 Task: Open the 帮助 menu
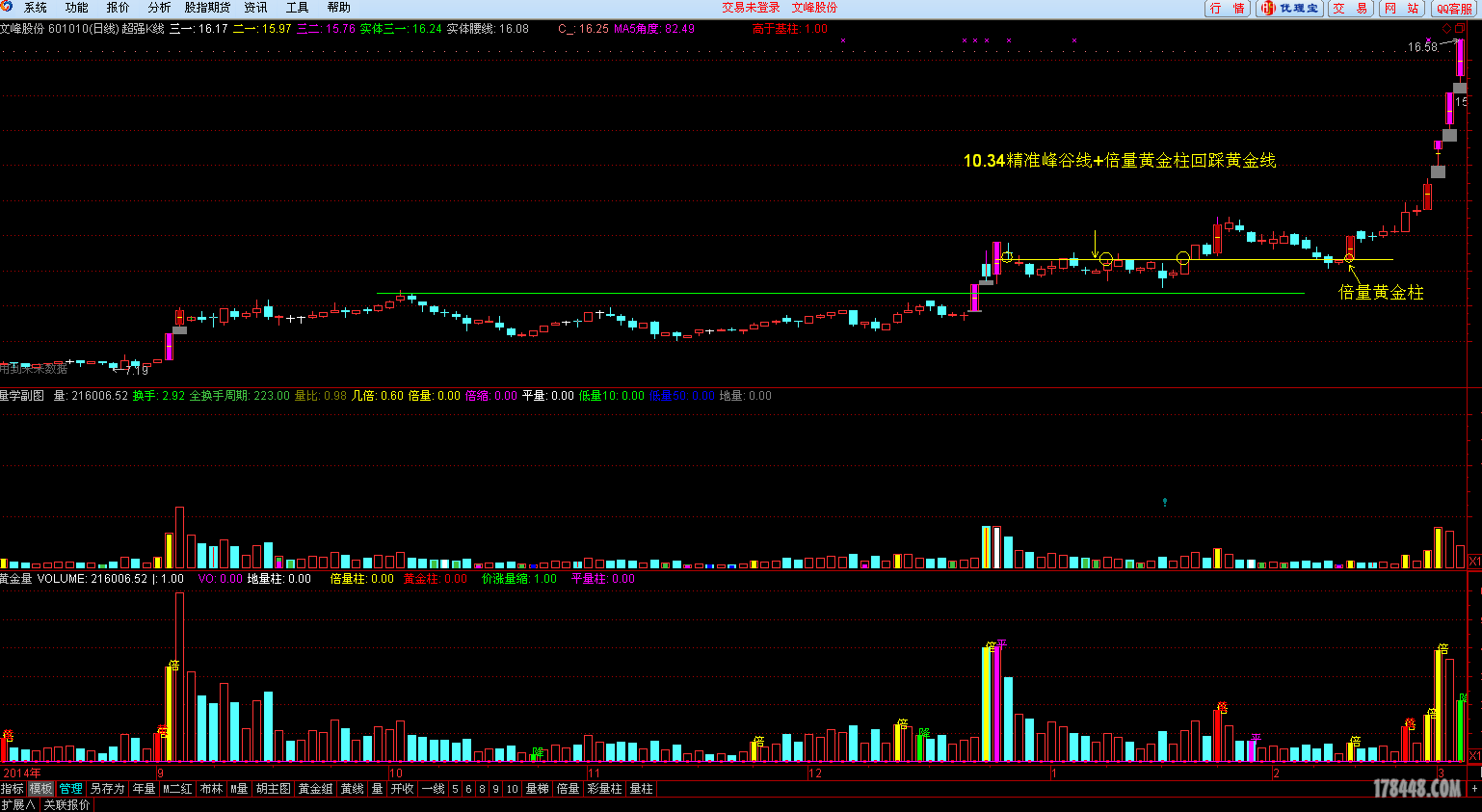pos(339,8)
